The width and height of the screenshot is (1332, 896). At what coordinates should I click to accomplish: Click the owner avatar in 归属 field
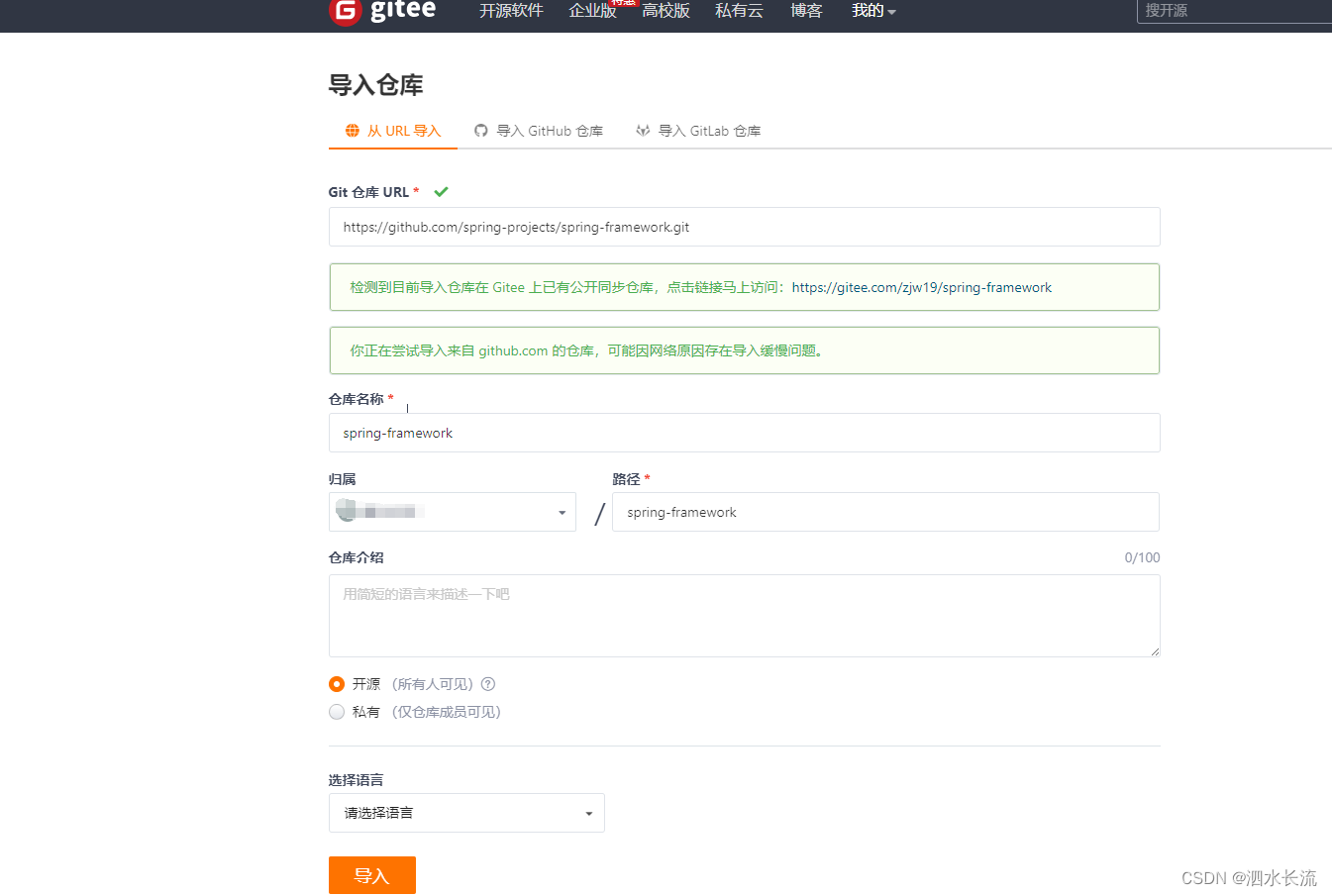347,510
